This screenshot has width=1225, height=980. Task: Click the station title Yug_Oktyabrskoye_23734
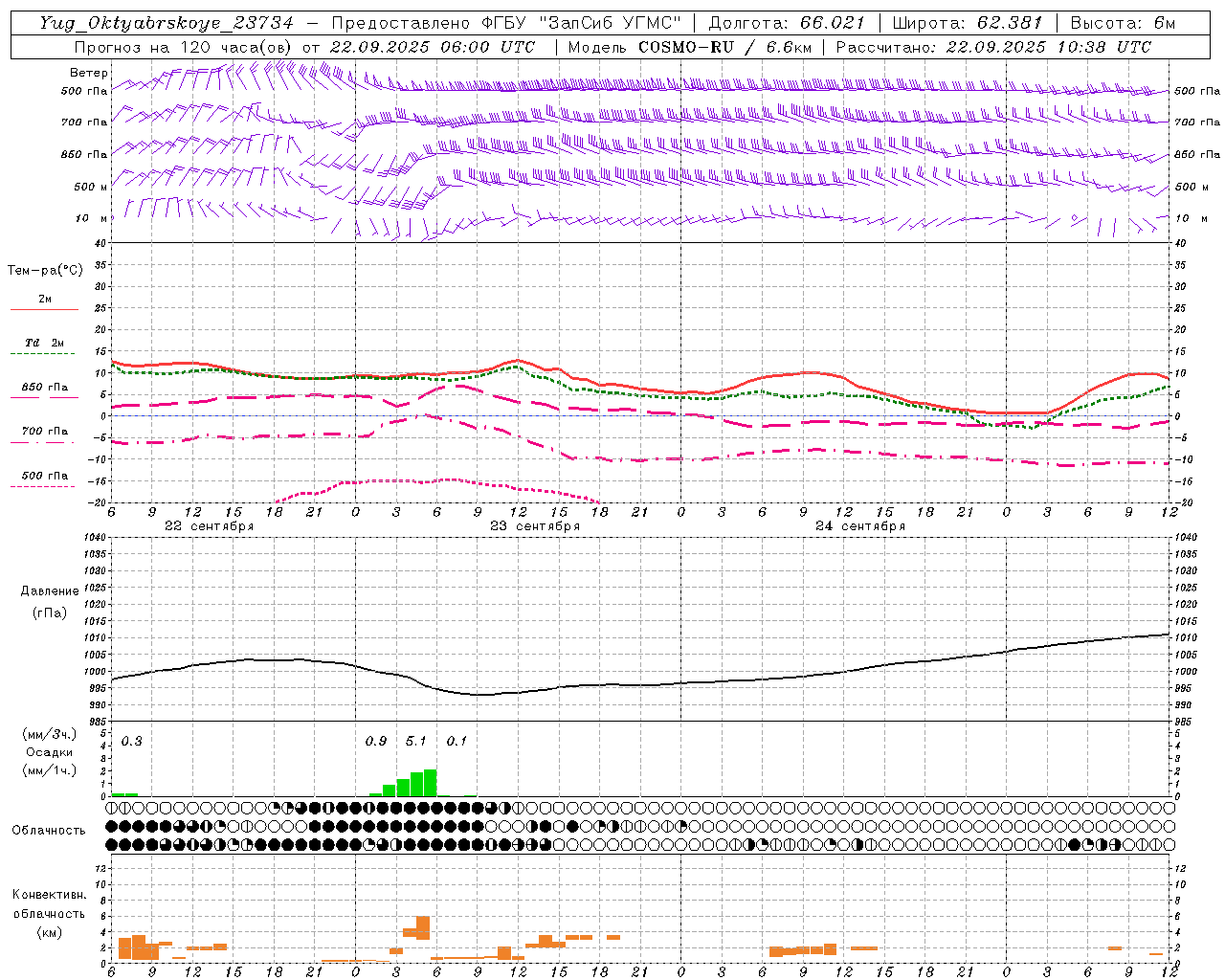[x=167, y=24]
